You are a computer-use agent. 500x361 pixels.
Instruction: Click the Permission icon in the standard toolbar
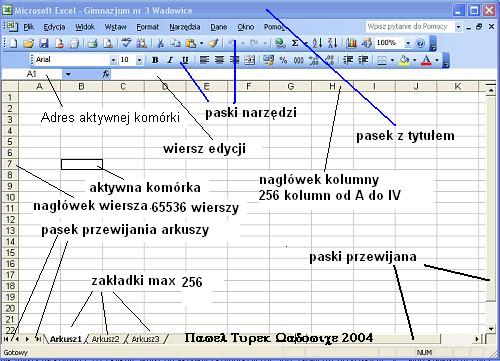pyautogui.click(x=59, y=43)
